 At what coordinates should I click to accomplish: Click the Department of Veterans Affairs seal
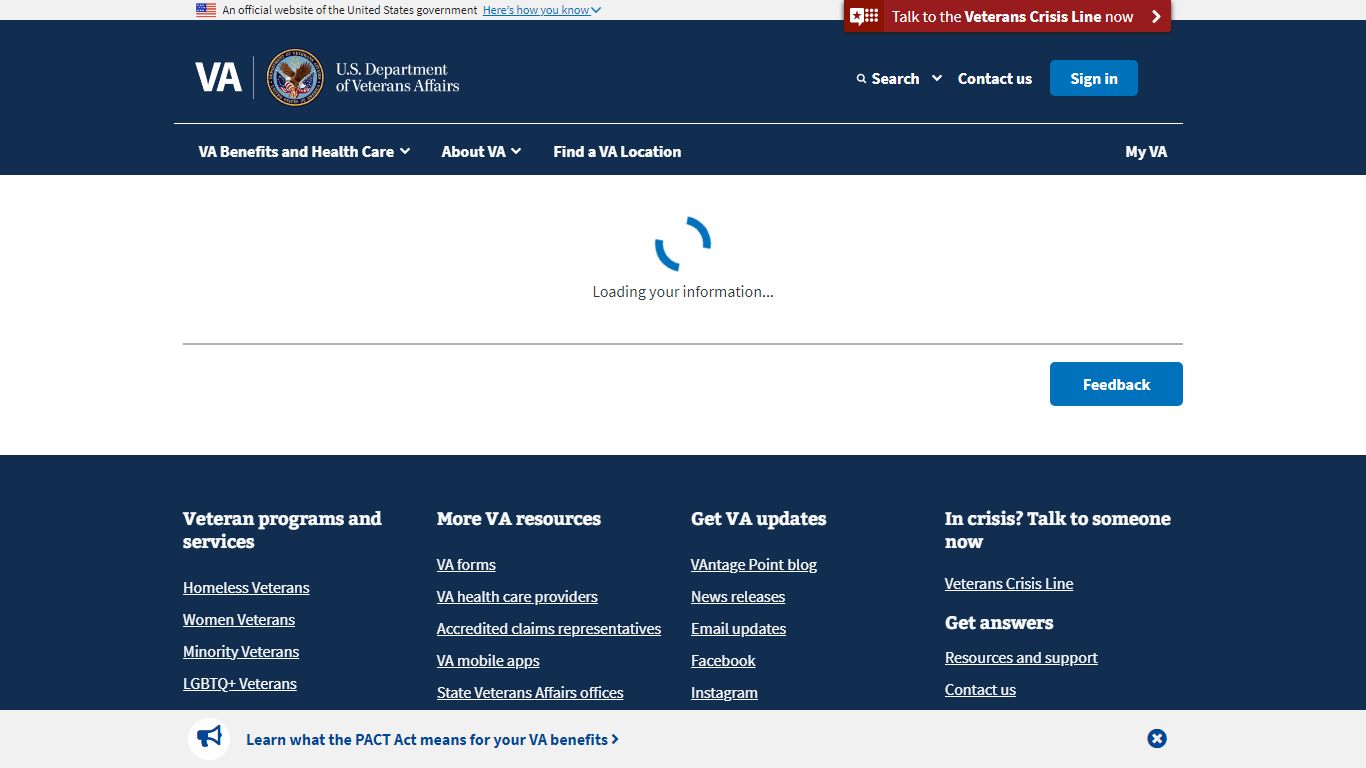tap(295, 78)
